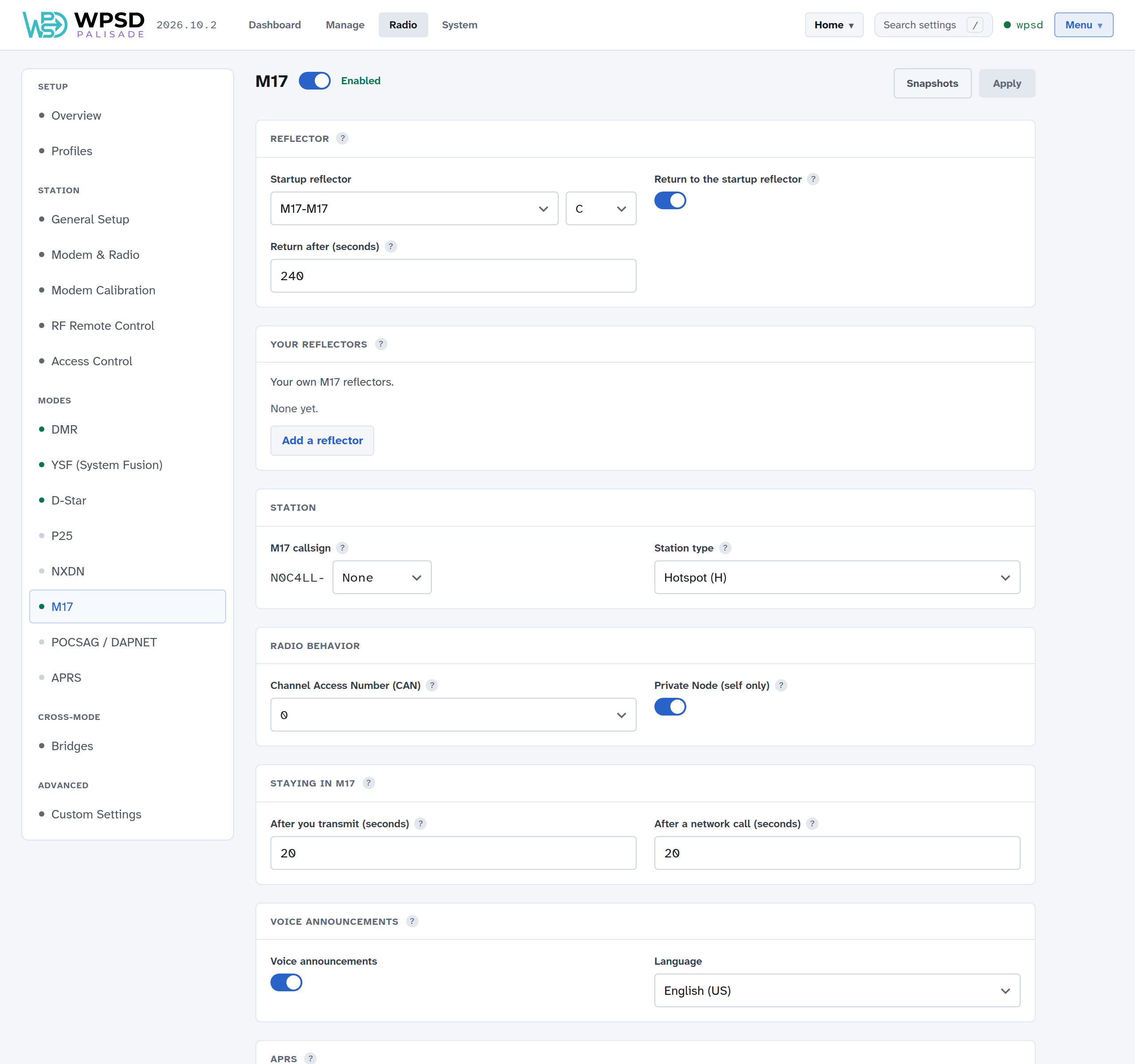Click the Return after seconds field
1135x1064 pixels.
(453, 276)
